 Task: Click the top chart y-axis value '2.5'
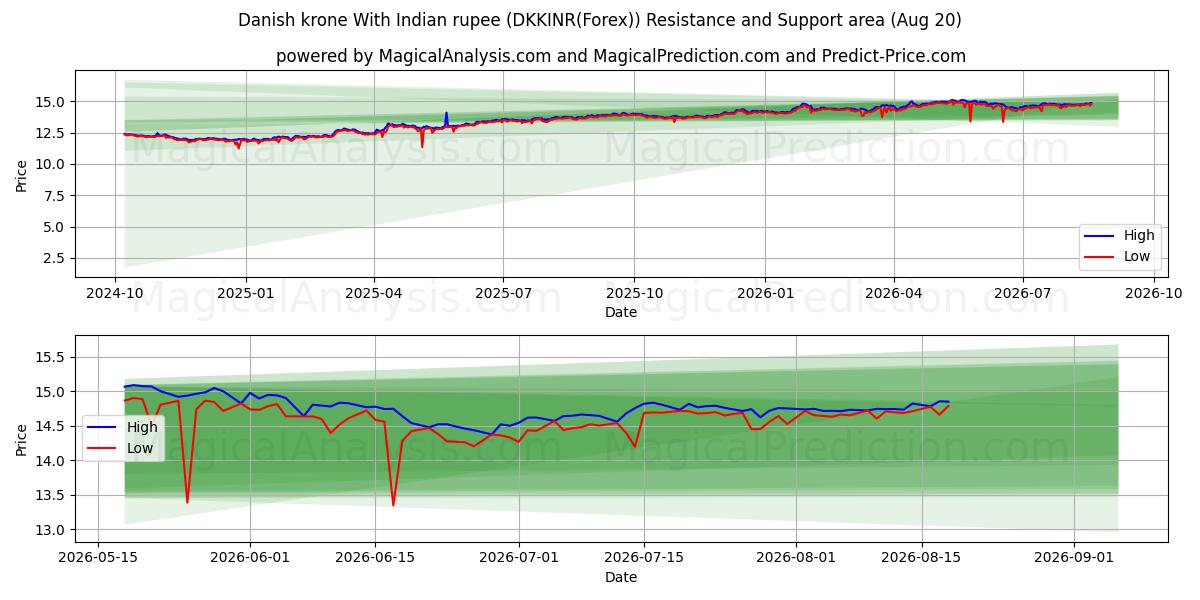coord(54,259)
